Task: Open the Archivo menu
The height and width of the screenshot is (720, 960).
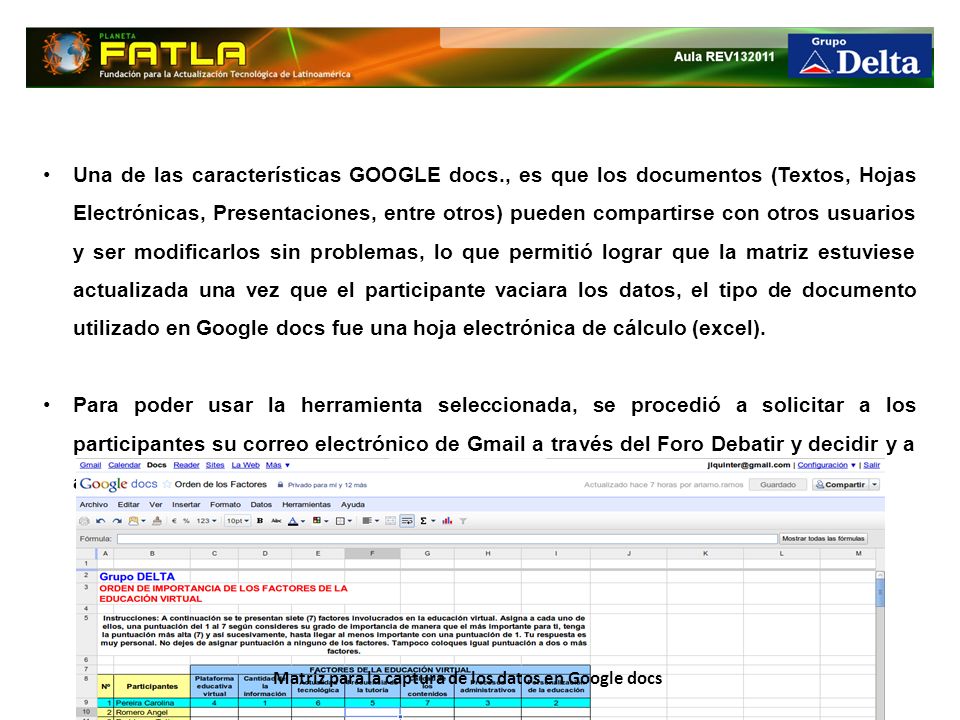Action: click(94, 504)
